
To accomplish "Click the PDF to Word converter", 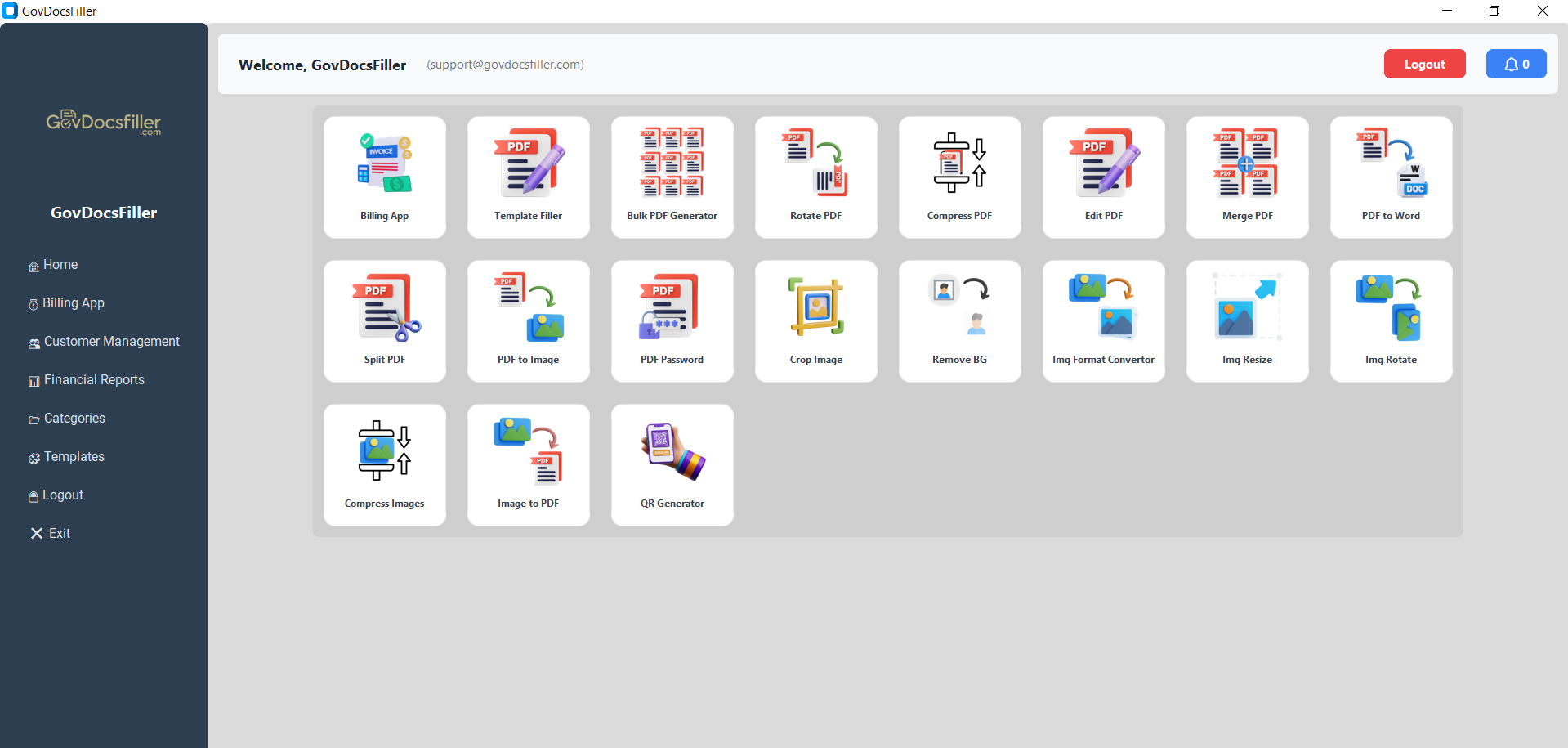I will pyautogui.click(x=1391, y=177).
